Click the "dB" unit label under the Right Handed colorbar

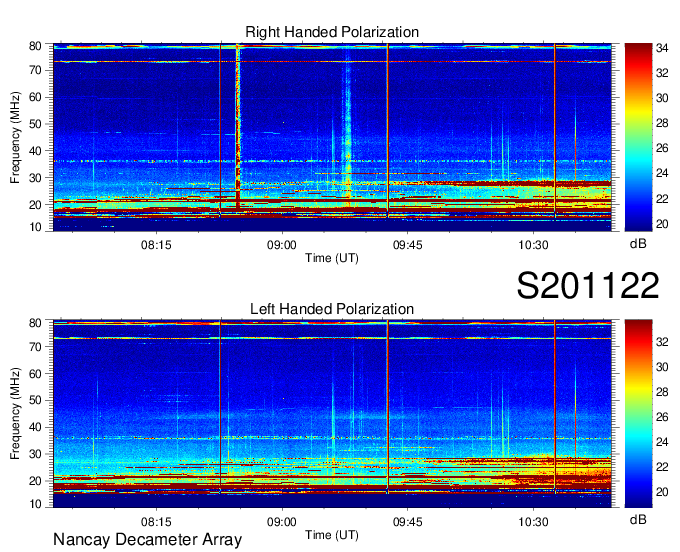point(638,243)
